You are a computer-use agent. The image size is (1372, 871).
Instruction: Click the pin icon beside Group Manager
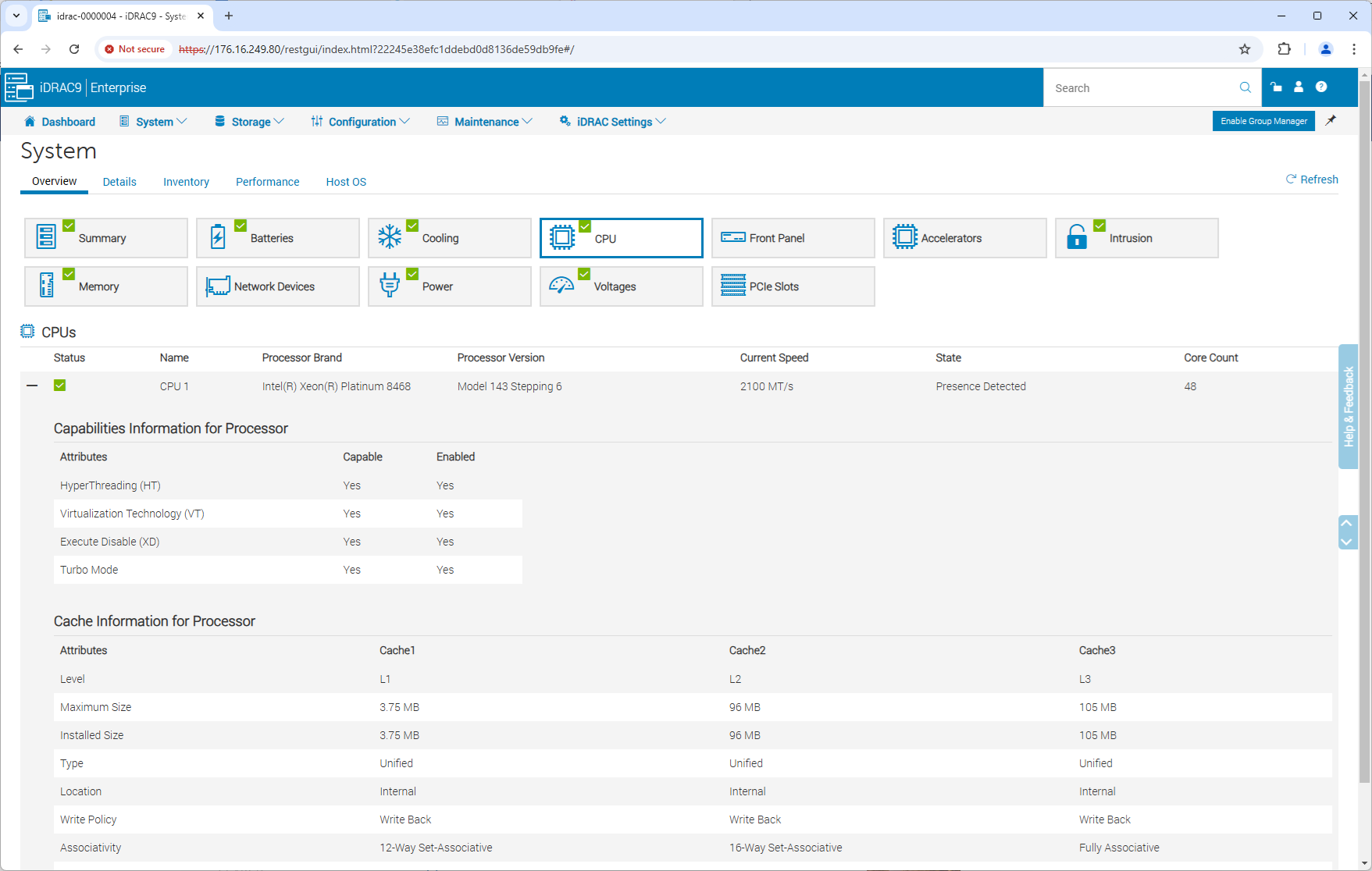(1331, 120)
